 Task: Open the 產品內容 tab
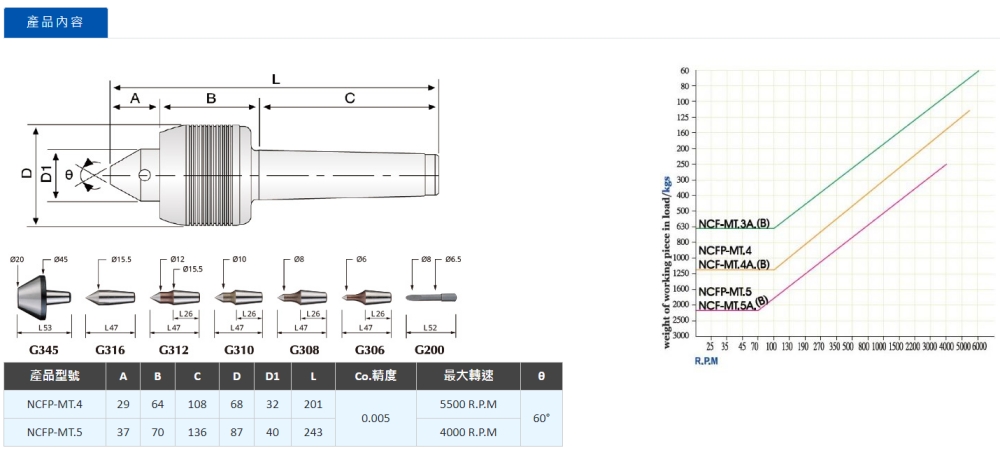pyautogui.click(x=56, y=22)
